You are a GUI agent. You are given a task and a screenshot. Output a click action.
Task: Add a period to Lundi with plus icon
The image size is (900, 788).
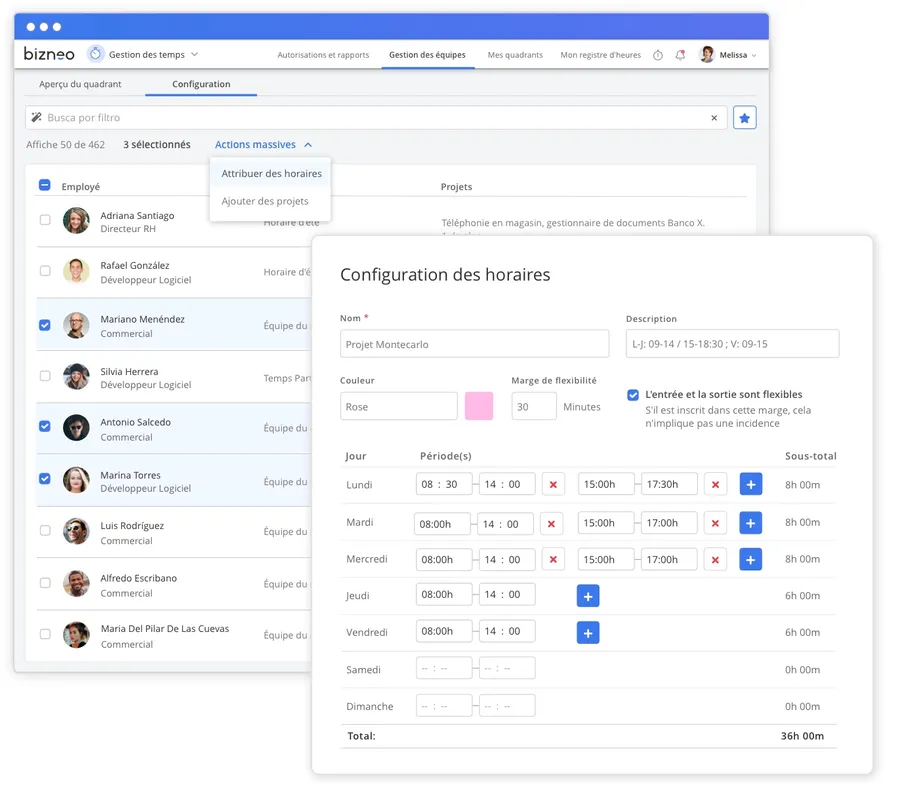click(x=750, y=484)
